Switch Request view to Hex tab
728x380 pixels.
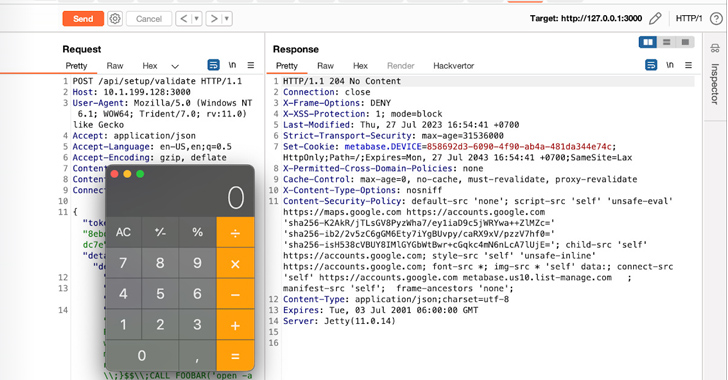150,66
